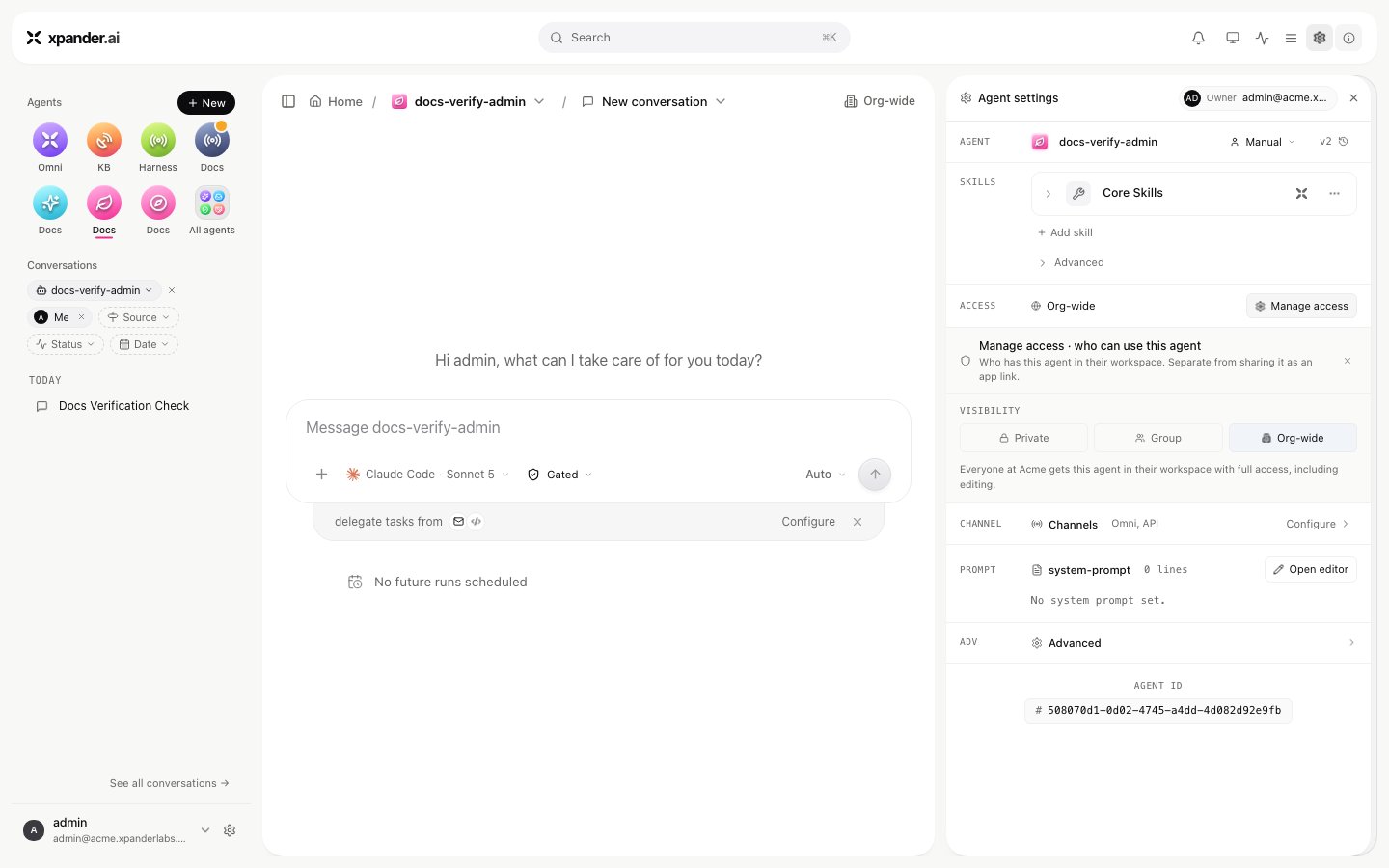The width and height of the screenshot is (1389, 868).
Task: Click the Message docs-verify-admin input
Action: coord(598,428)
